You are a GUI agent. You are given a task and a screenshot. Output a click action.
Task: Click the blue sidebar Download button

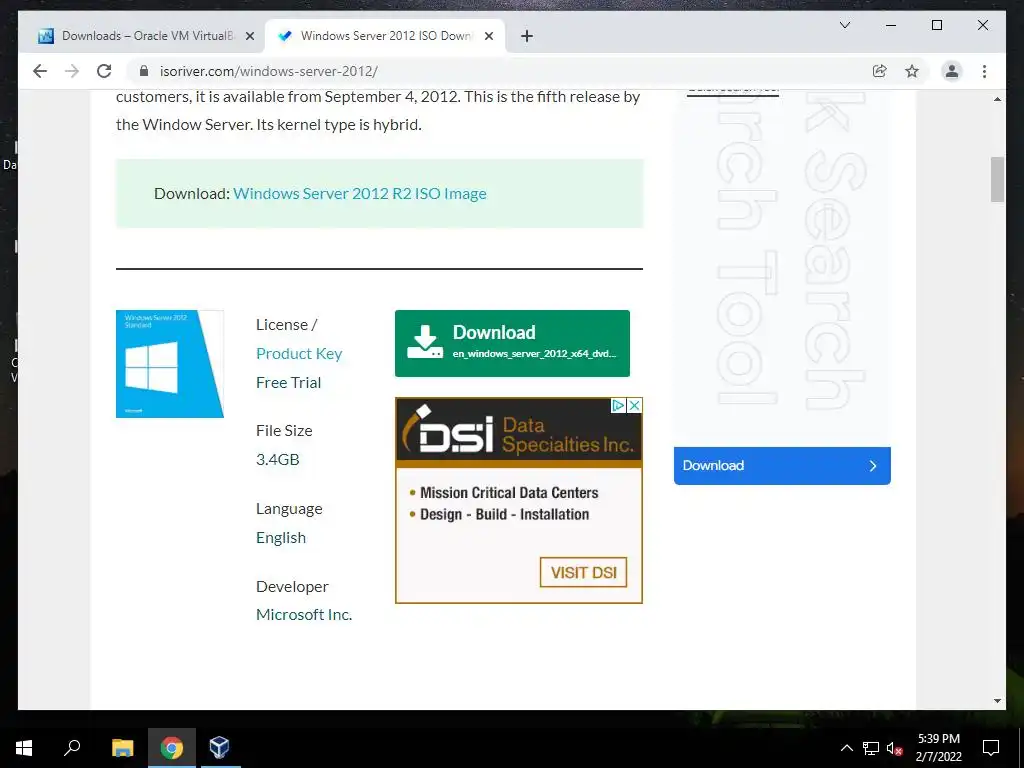tap(782, 466)
